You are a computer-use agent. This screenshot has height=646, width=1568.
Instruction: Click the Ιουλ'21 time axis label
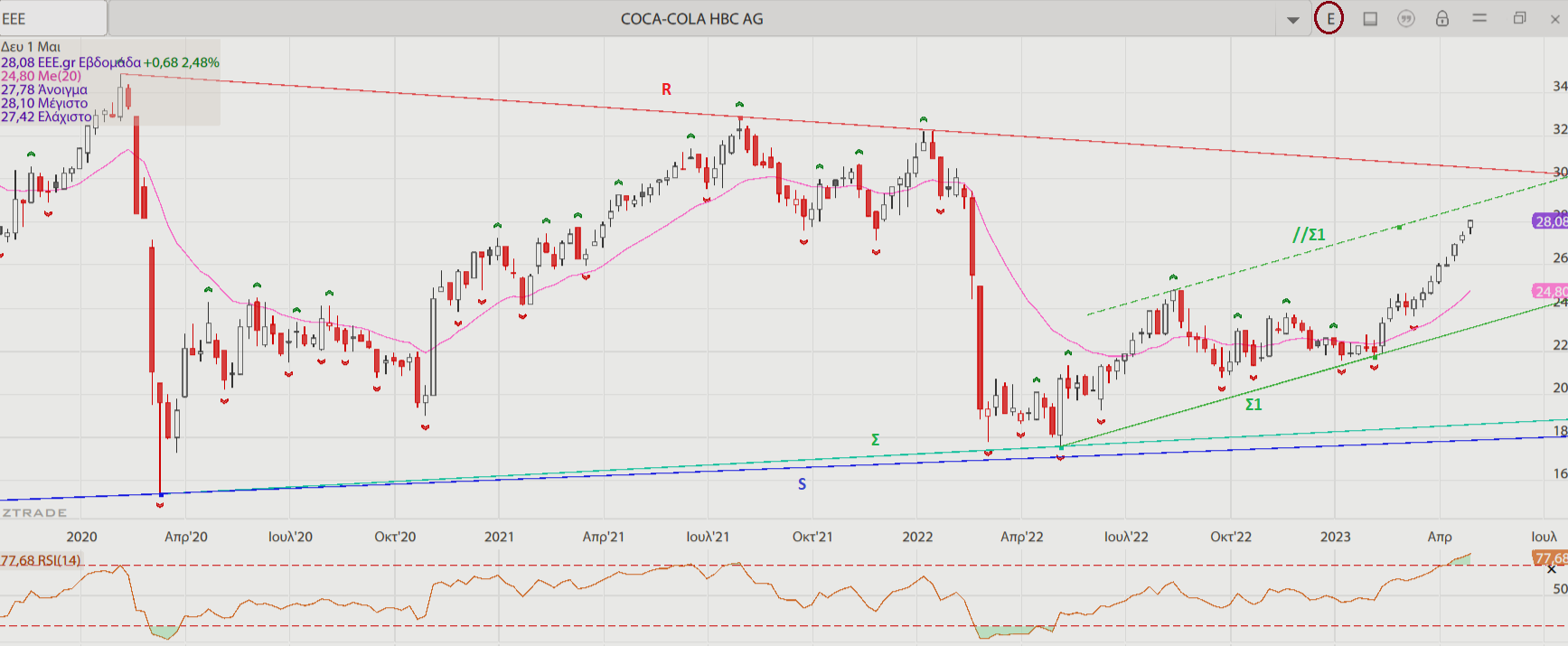[x=708, y=537]
